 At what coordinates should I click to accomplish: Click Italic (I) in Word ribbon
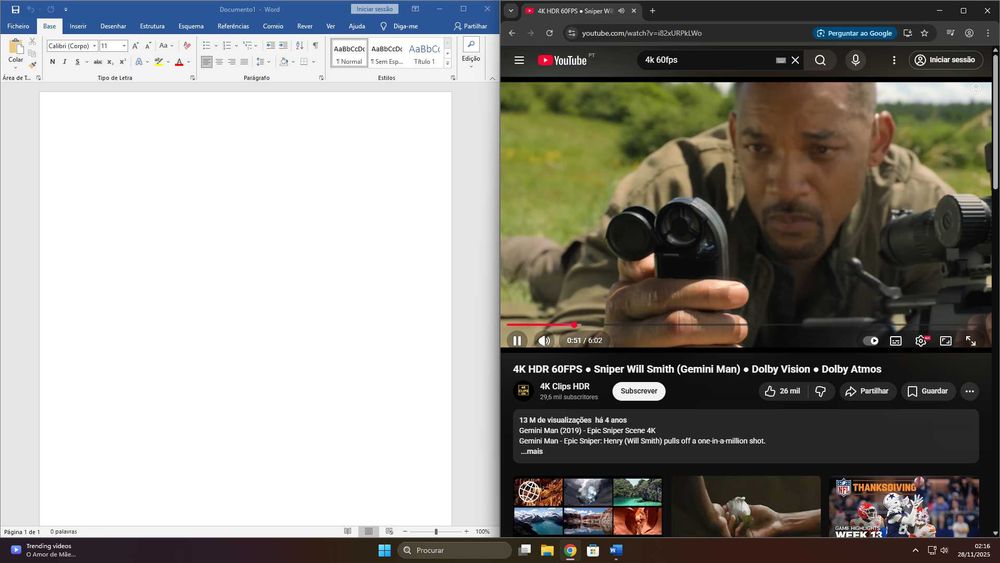pos(64,62)
